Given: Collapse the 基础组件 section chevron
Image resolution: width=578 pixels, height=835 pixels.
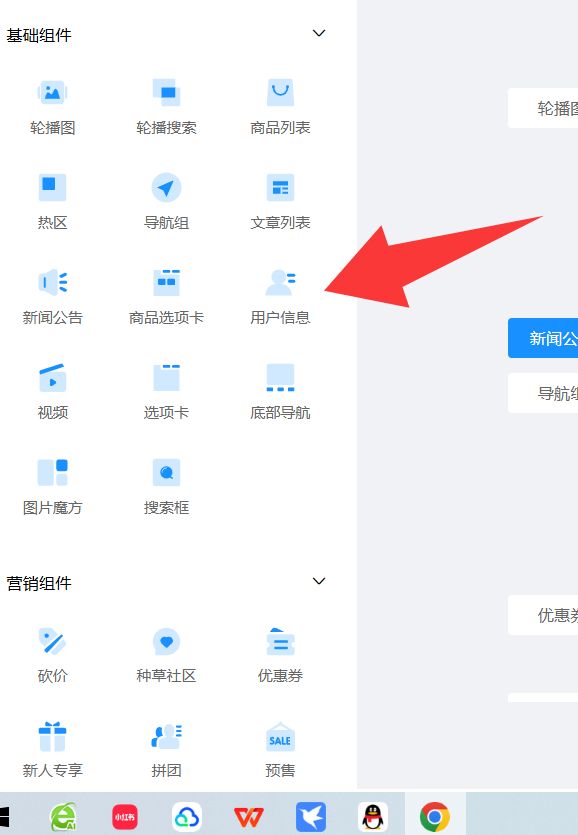Looking at the screenshot, I should [x=319, y=33].
